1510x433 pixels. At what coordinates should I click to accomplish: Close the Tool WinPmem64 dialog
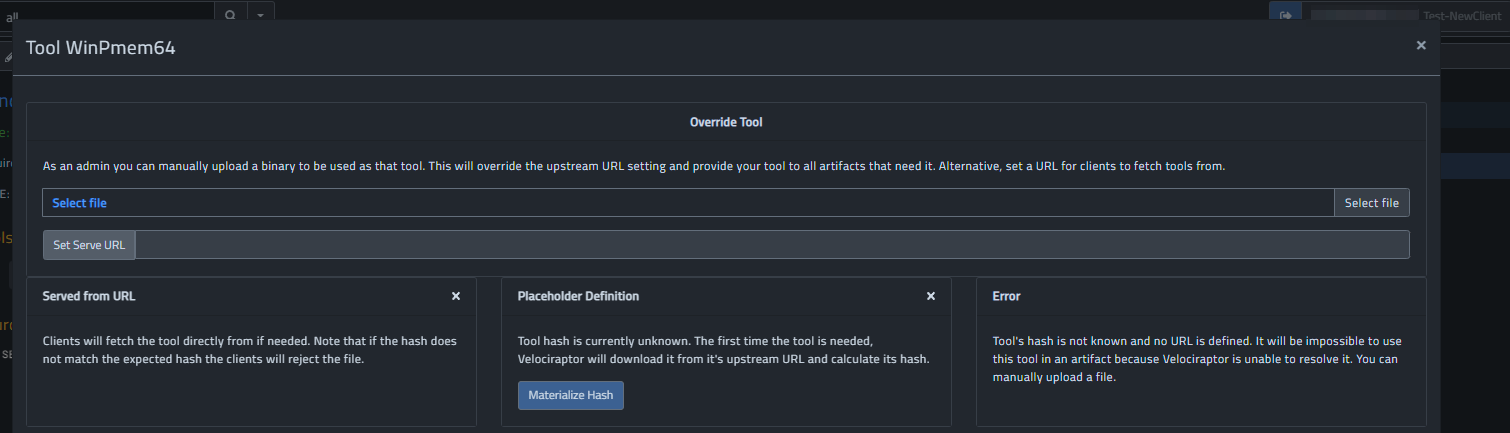coord(1421,45)
